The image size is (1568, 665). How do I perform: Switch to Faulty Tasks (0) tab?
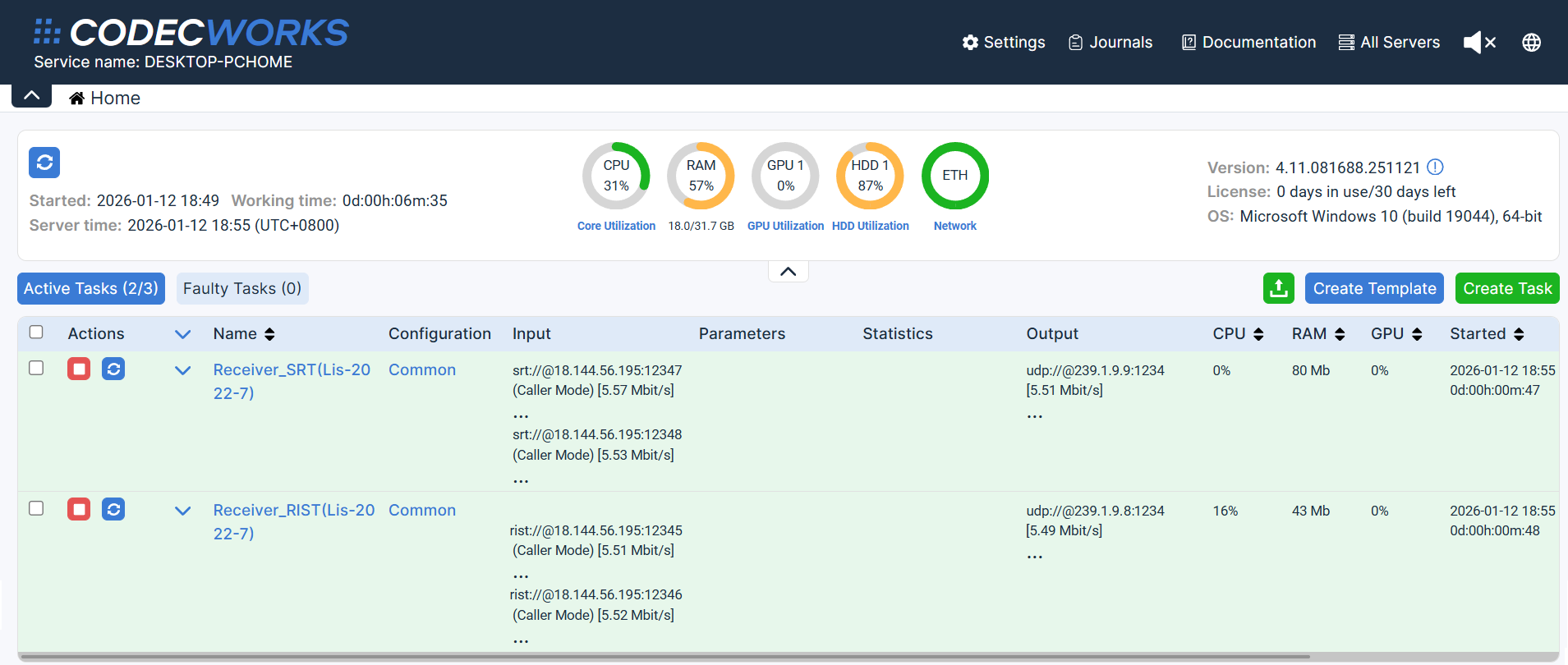(242, 288)
